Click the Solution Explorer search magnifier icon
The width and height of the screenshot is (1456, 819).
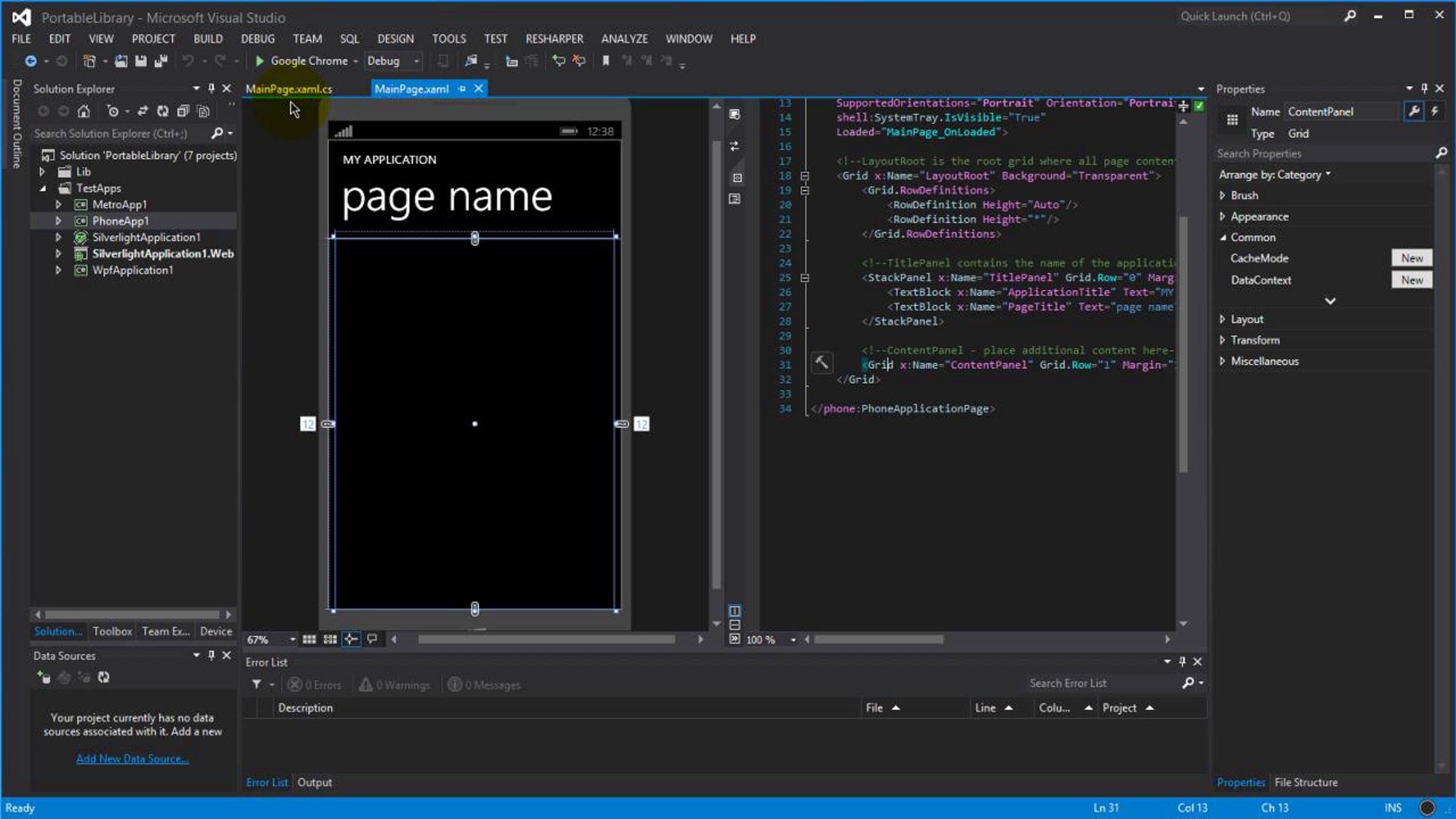217,133
